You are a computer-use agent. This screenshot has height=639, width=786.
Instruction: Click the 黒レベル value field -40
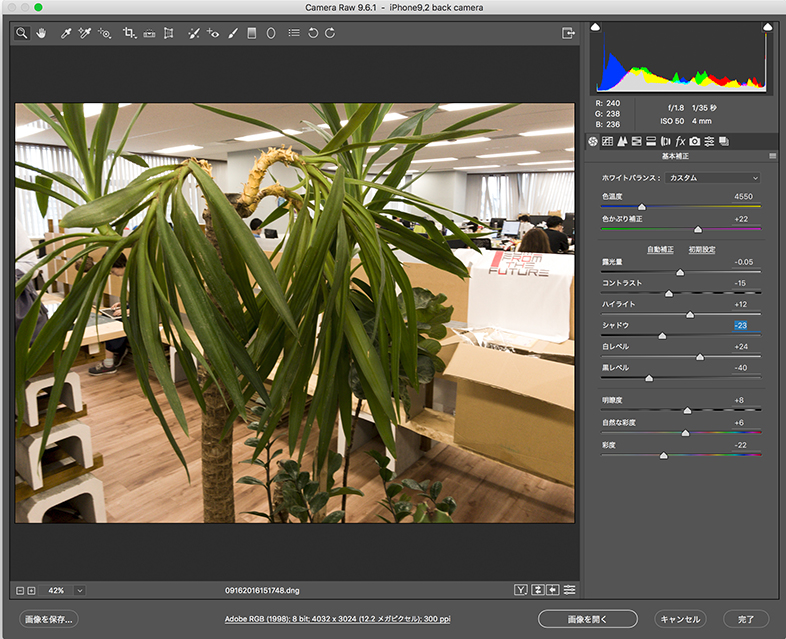click(x=741, y=368)
